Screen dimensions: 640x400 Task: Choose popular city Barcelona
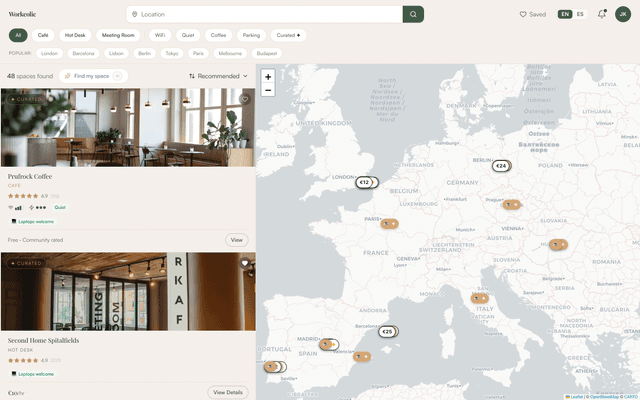[x=83, y=53]
